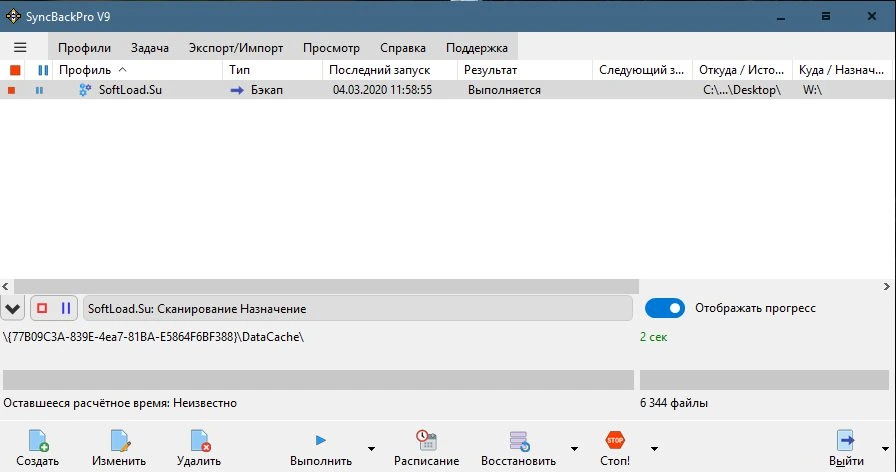Click the horizontal scrollbar thumb

click(x=326, y=286)
